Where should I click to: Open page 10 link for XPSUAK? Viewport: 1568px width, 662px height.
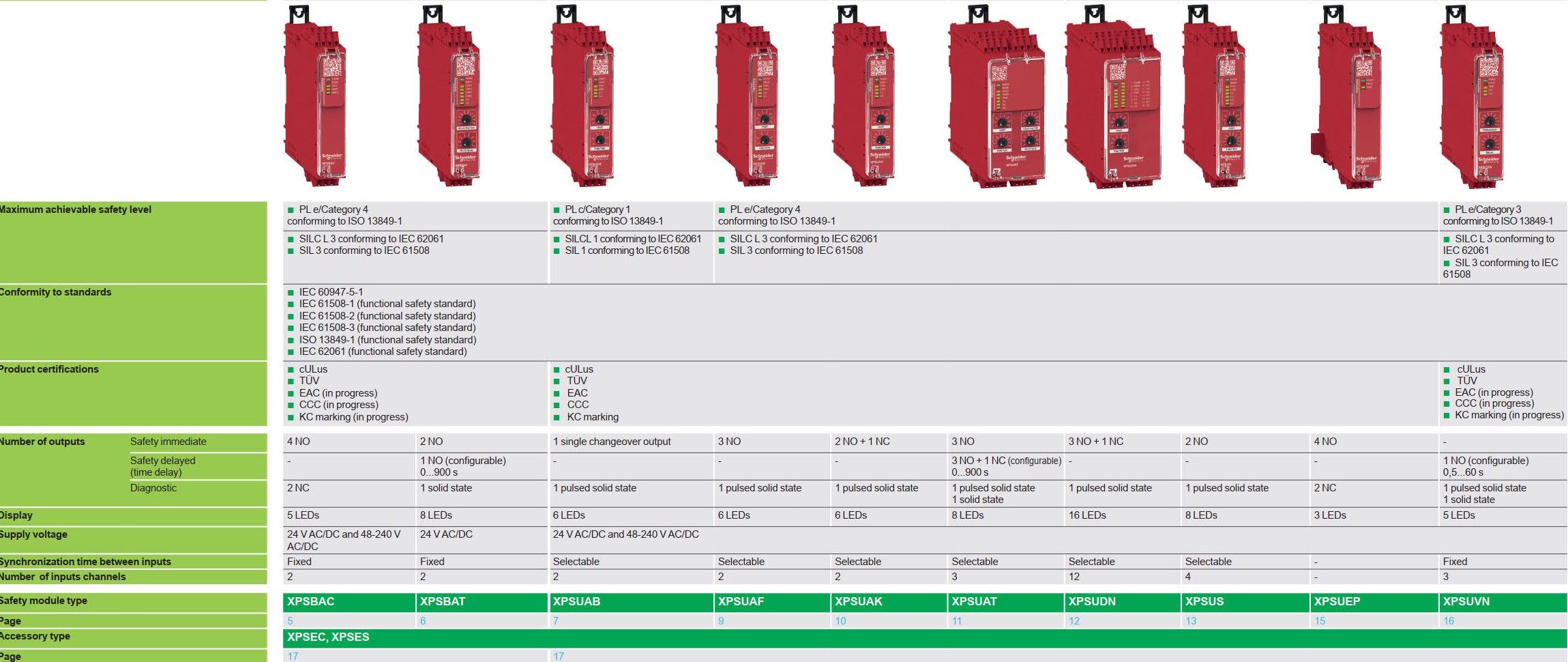pos(840,621)
